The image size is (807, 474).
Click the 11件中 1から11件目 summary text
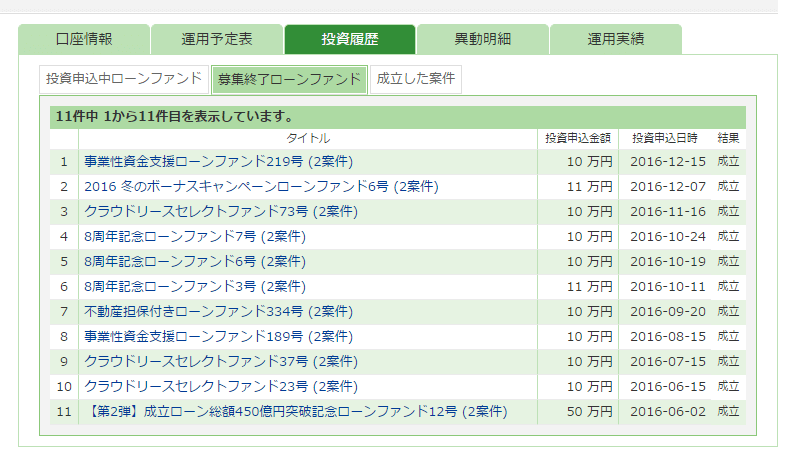pos(174,117)
